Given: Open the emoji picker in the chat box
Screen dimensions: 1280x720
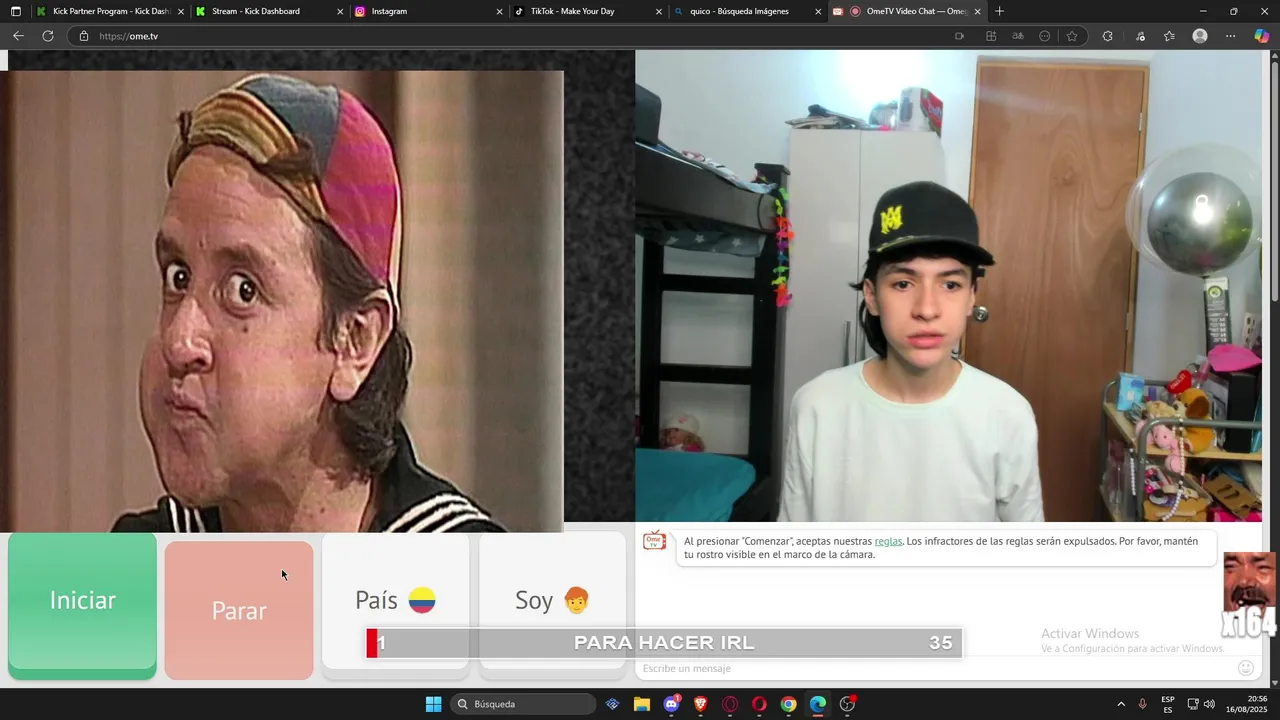Looking at the screenshot, I should point(1246,668).
